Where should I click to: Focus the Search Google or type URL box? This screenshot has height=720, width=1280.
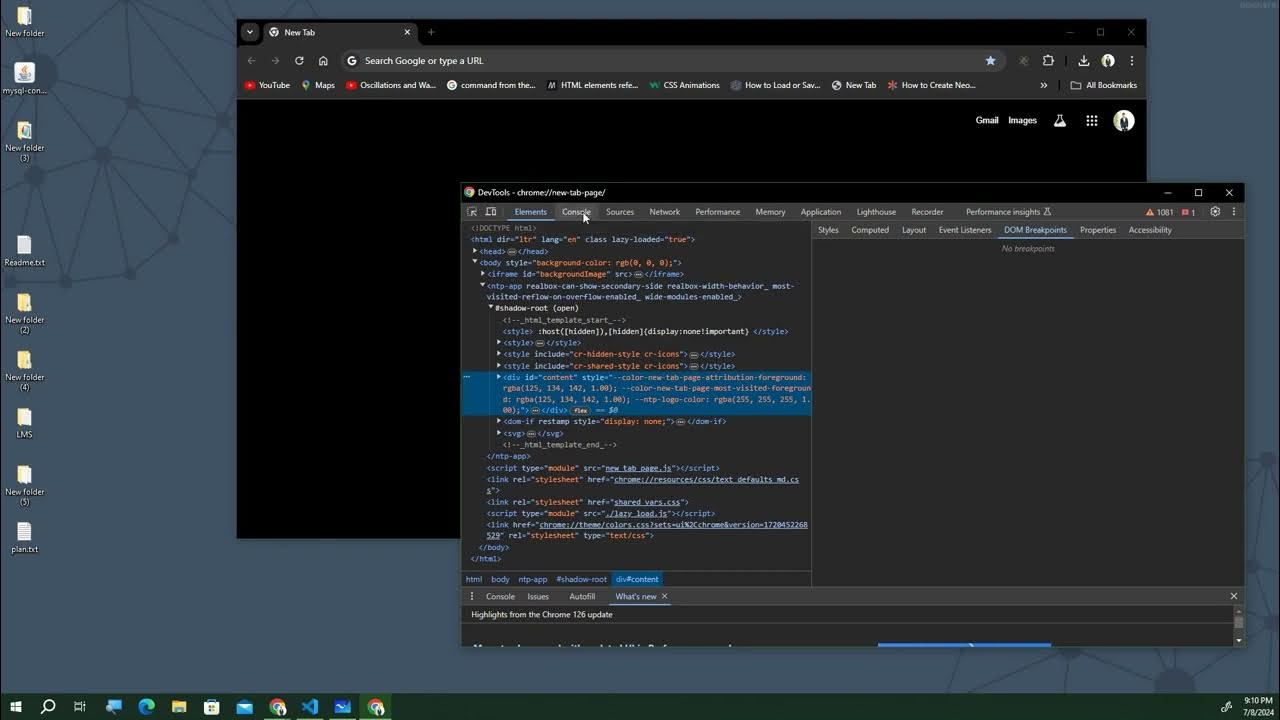click(x=670, y=61)
